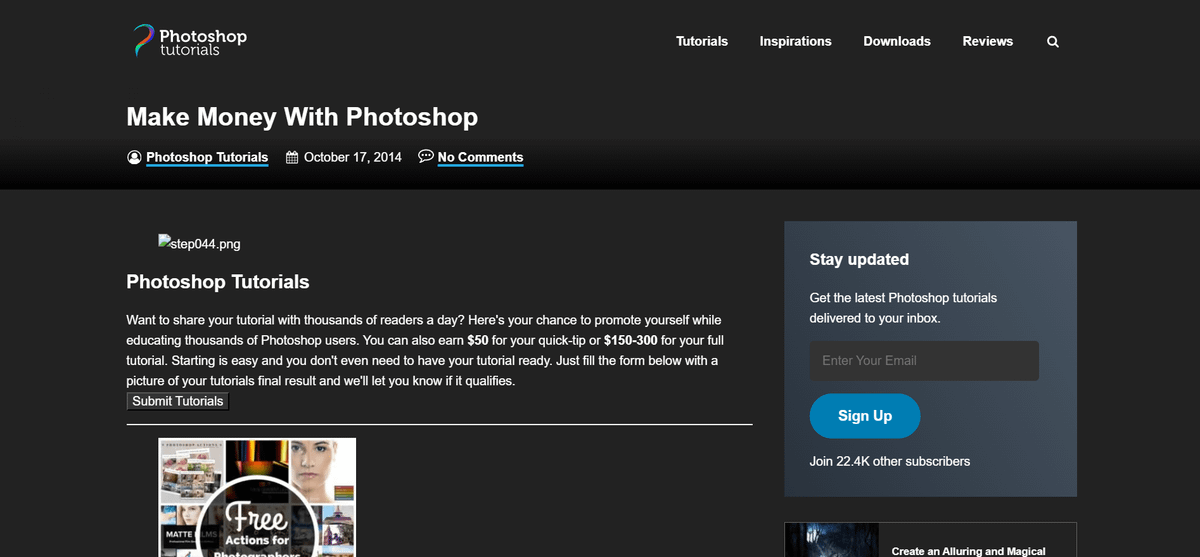The image size is (1200, 557).
Task: Click the broken step044.png image
Action: 199,243
